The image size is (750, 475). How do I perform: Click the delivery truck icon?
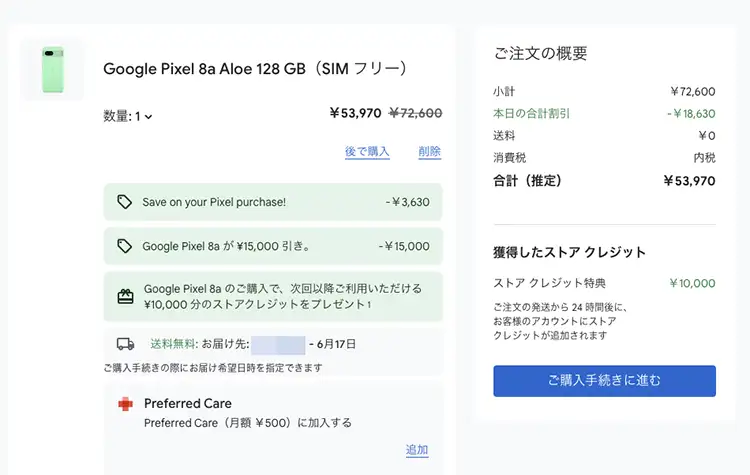pos(125,344)
